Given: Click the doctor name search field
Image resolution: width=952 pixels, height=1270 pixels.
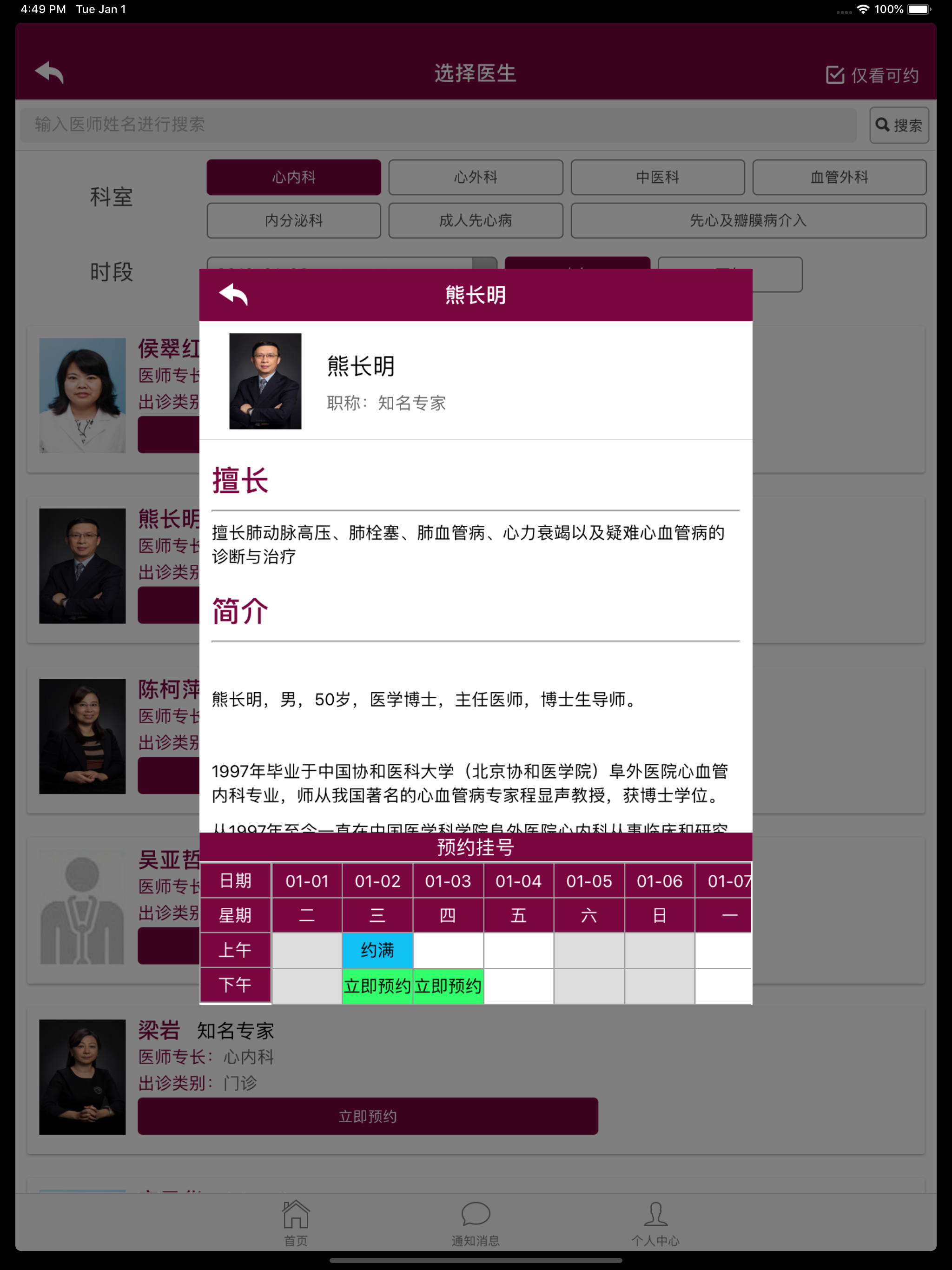Looking at the screenshot, I should pyautogui.click(x=438, y=125).
